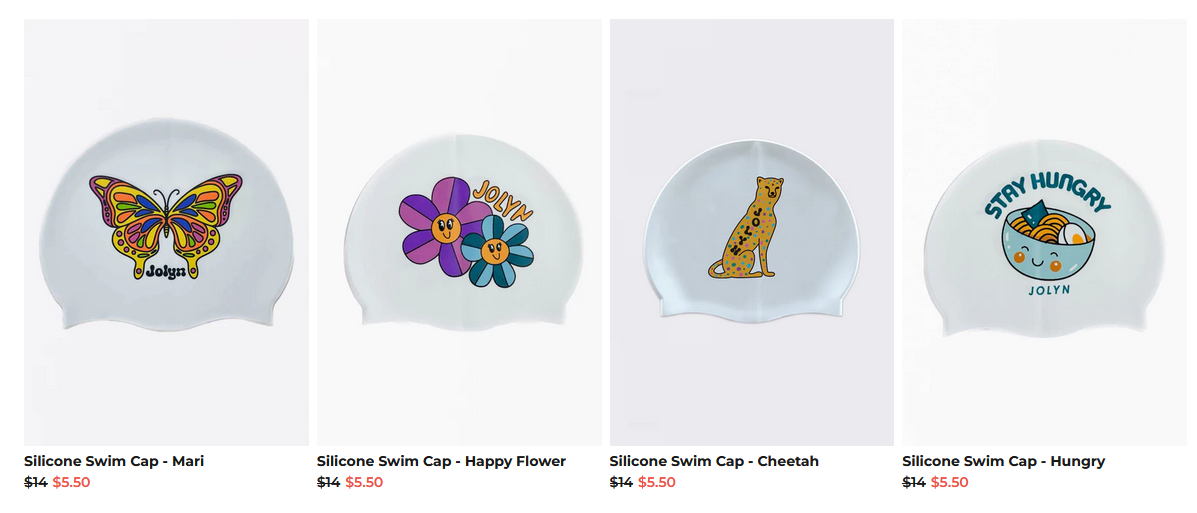Click the crossed-out $14 price under Hungry
The width and height of the screenshot is (1197, 513).
[x=914, y=482]
